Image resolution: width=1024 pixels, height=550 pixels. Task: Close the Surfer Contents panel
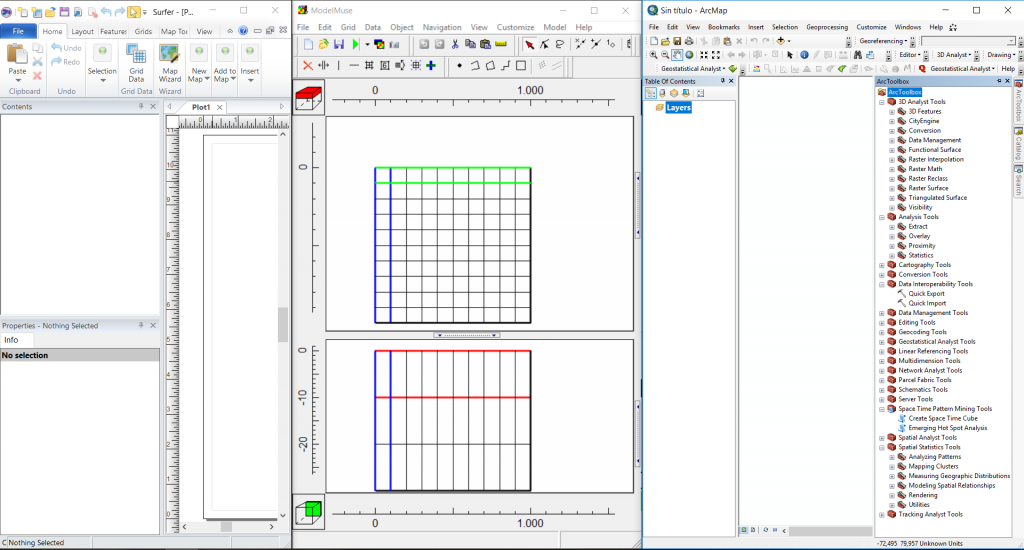coord(153,106)
